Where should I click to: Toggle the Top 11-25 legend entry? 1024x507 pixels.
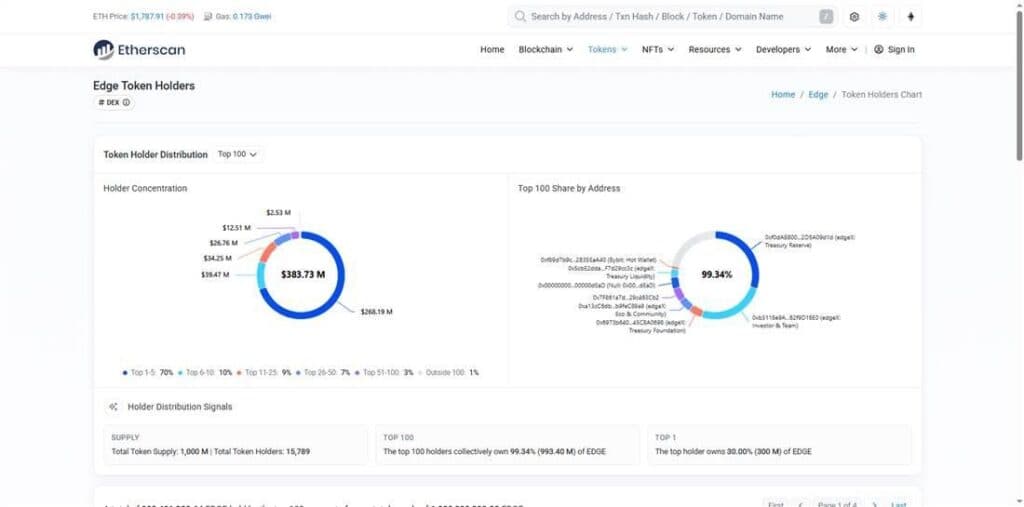264,372
